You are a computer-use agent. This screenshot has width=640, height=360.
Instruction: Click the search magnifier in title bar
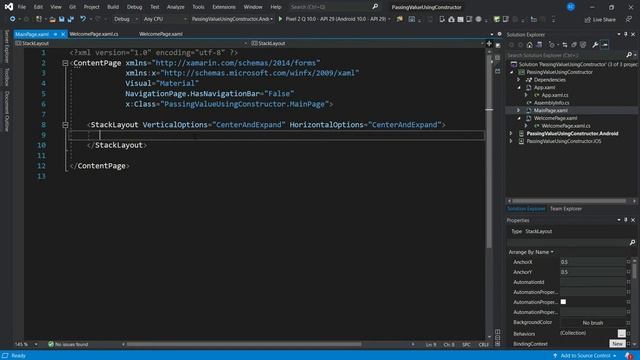375,7
